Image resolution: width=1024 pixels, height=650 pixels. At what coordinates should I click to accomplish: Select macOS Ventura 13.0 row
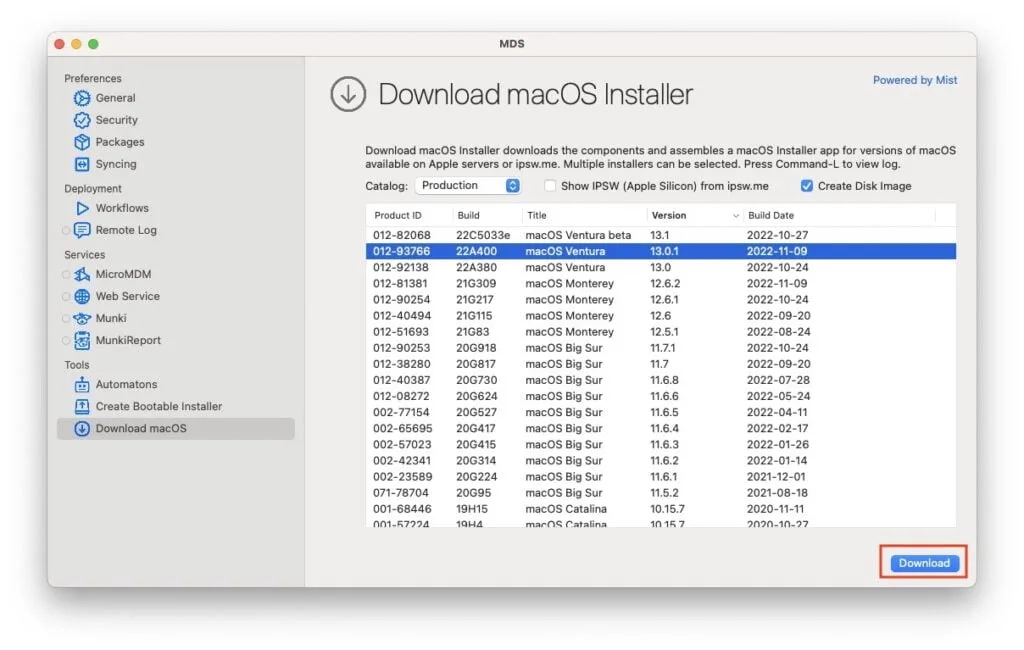coord(660,267)
